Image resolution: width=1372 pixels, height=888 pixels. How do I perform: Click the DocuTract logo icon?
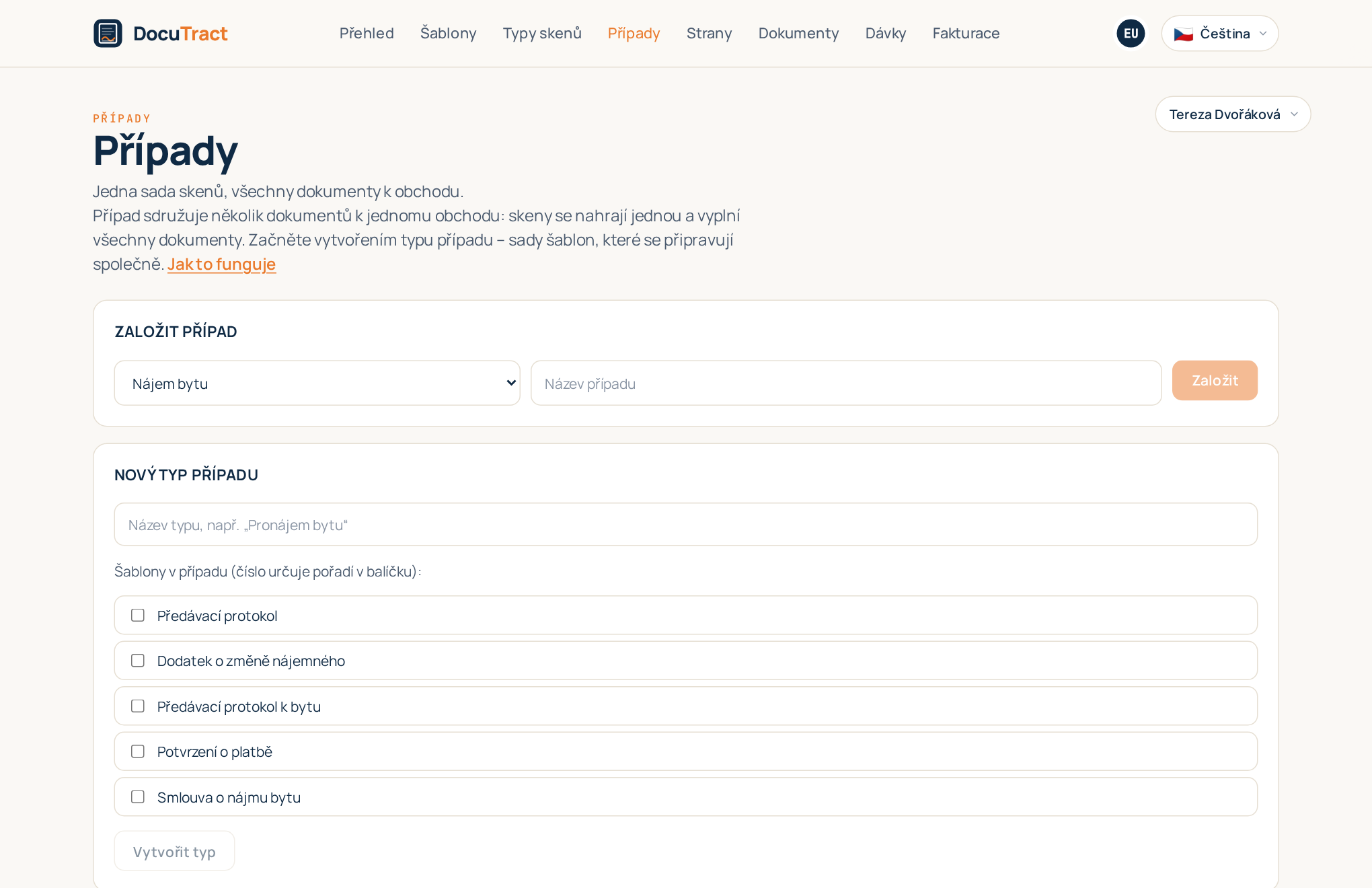(x=108, y=33)
